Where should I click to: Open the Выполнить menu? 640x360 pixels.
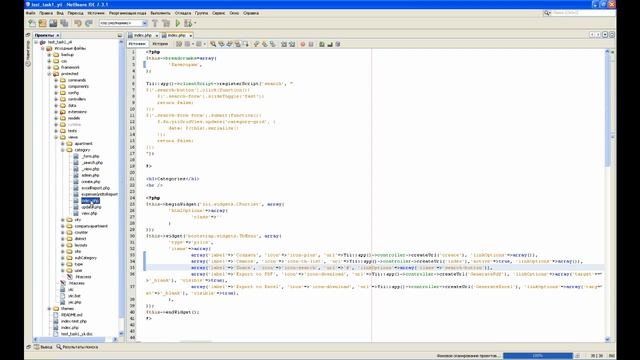(160, 13)
